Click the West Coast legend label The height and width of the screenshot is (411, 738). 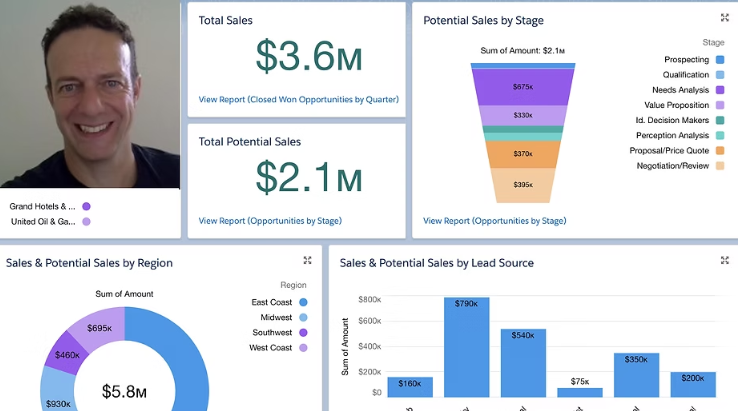tap(271, 348)
